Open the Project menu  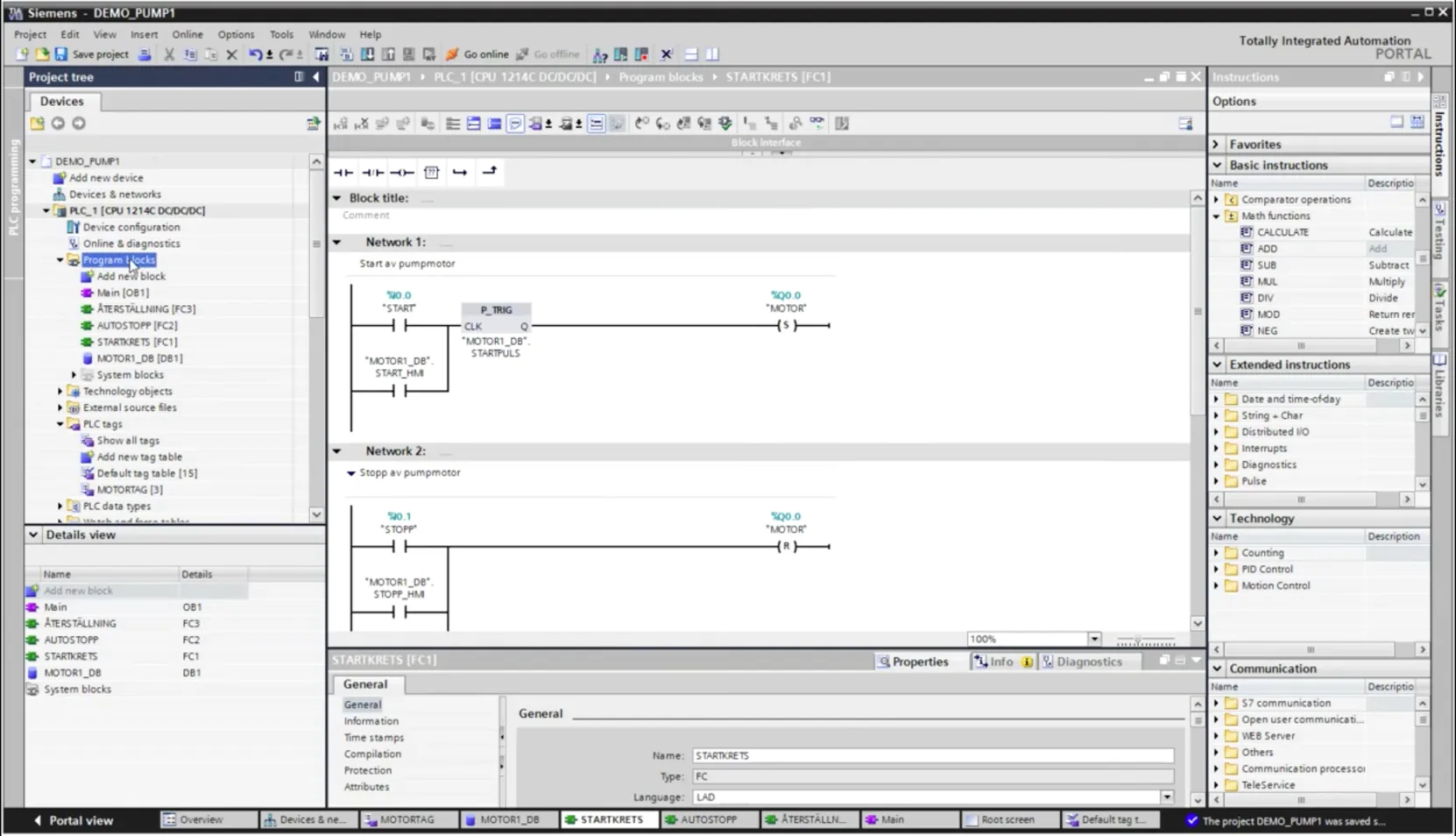pyautogui.click(x=30, y=34)
